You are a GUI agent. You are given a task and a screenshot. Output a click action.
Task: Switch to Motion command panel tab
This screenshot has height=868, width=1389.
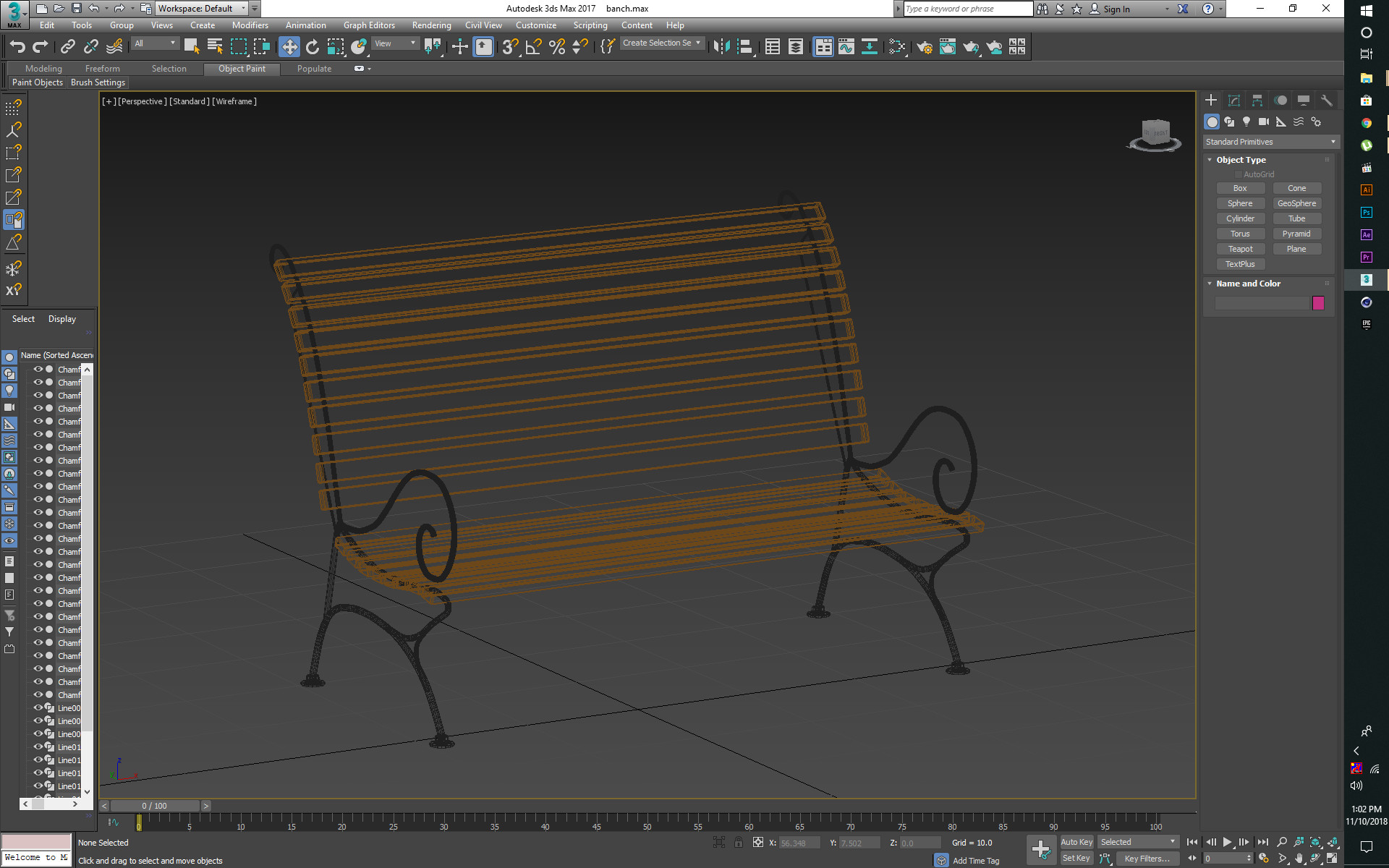coord(1280,101)
